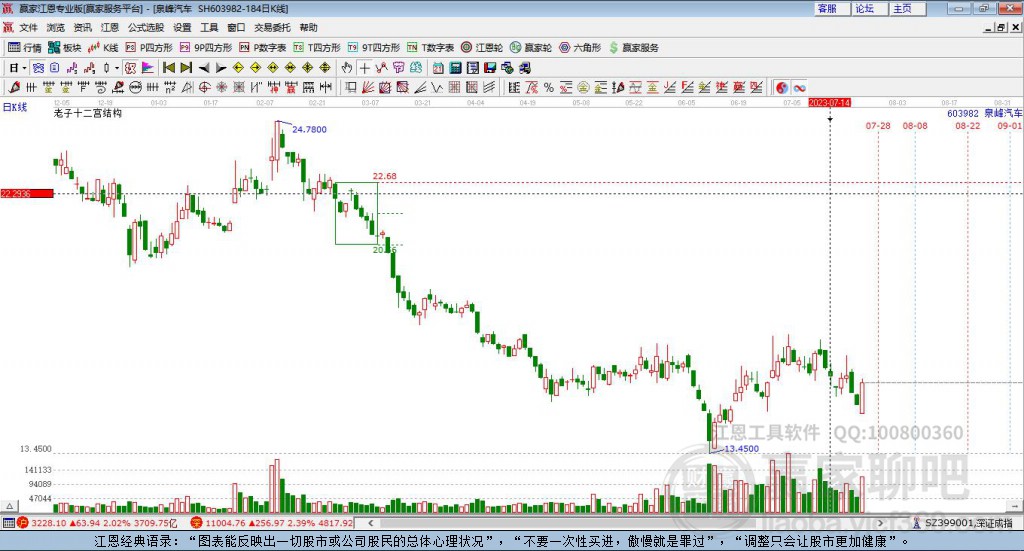
Task: Click the 泉峰汽车 stock name label
Action: click(1003, 114)
